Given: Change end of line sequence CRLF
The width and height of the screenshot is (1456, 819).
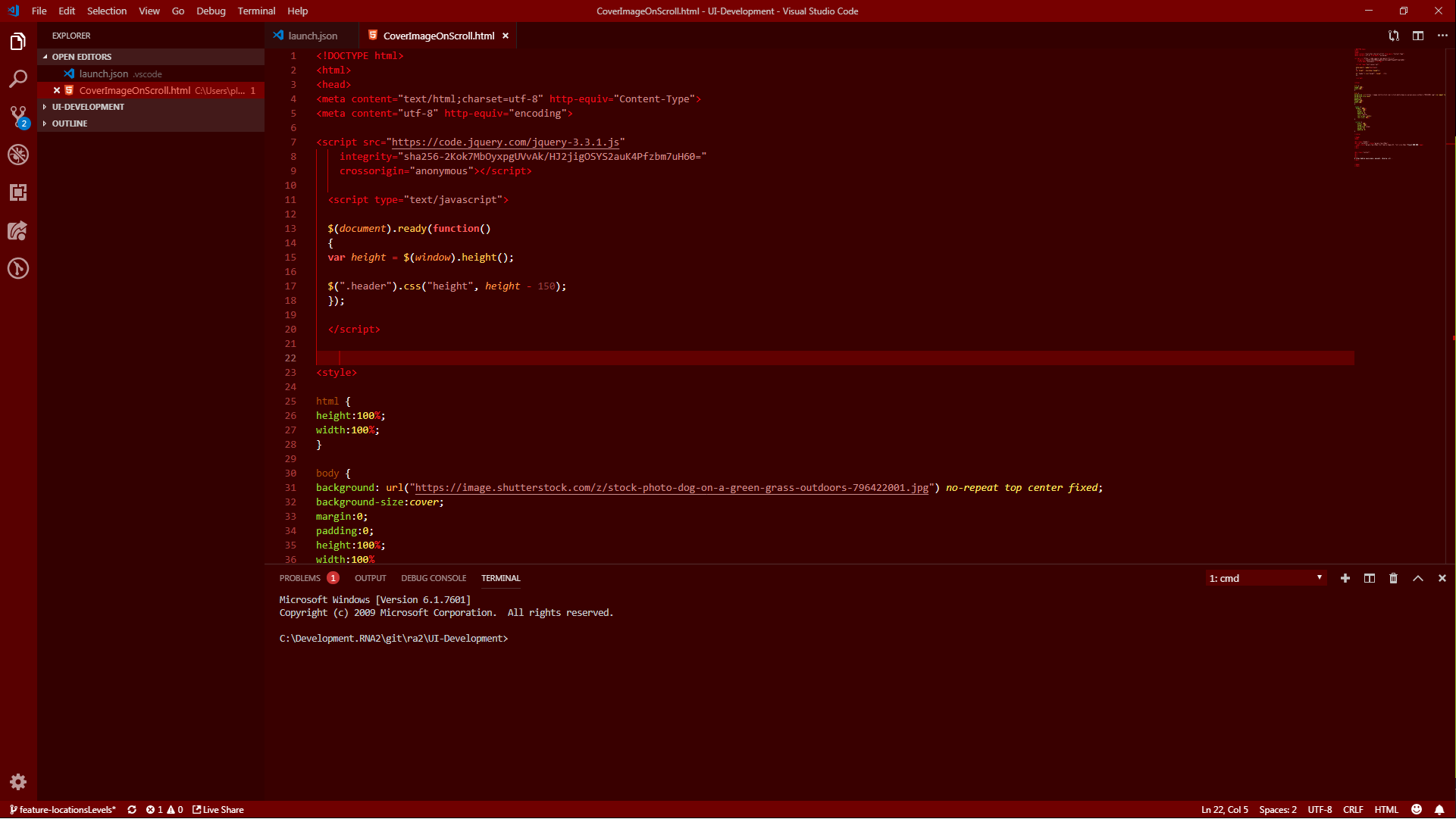Looking at the screenshot, I should (x=1353, y=810).
